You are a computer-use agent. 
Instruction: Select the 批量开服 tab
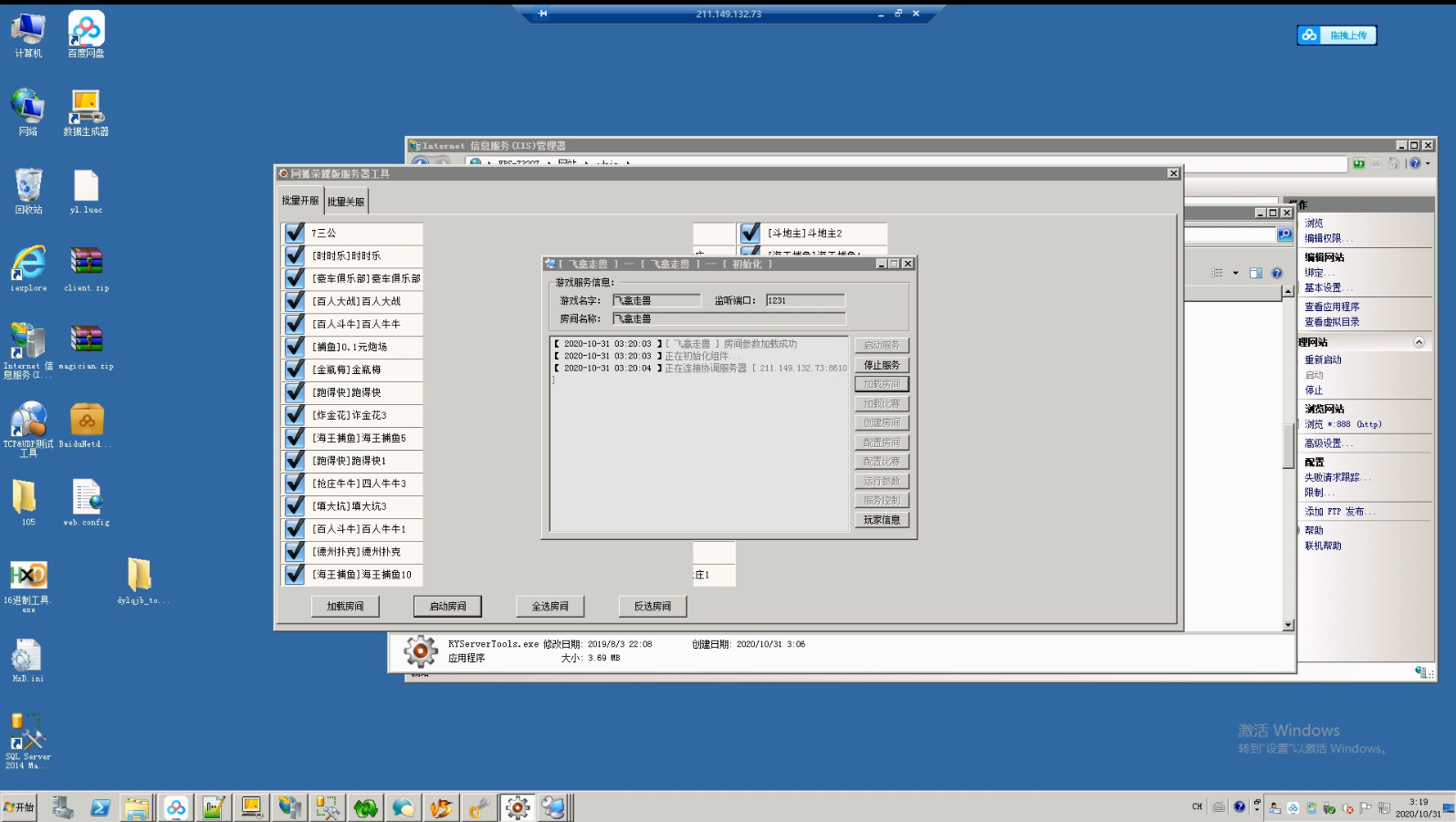pos(299,201)
